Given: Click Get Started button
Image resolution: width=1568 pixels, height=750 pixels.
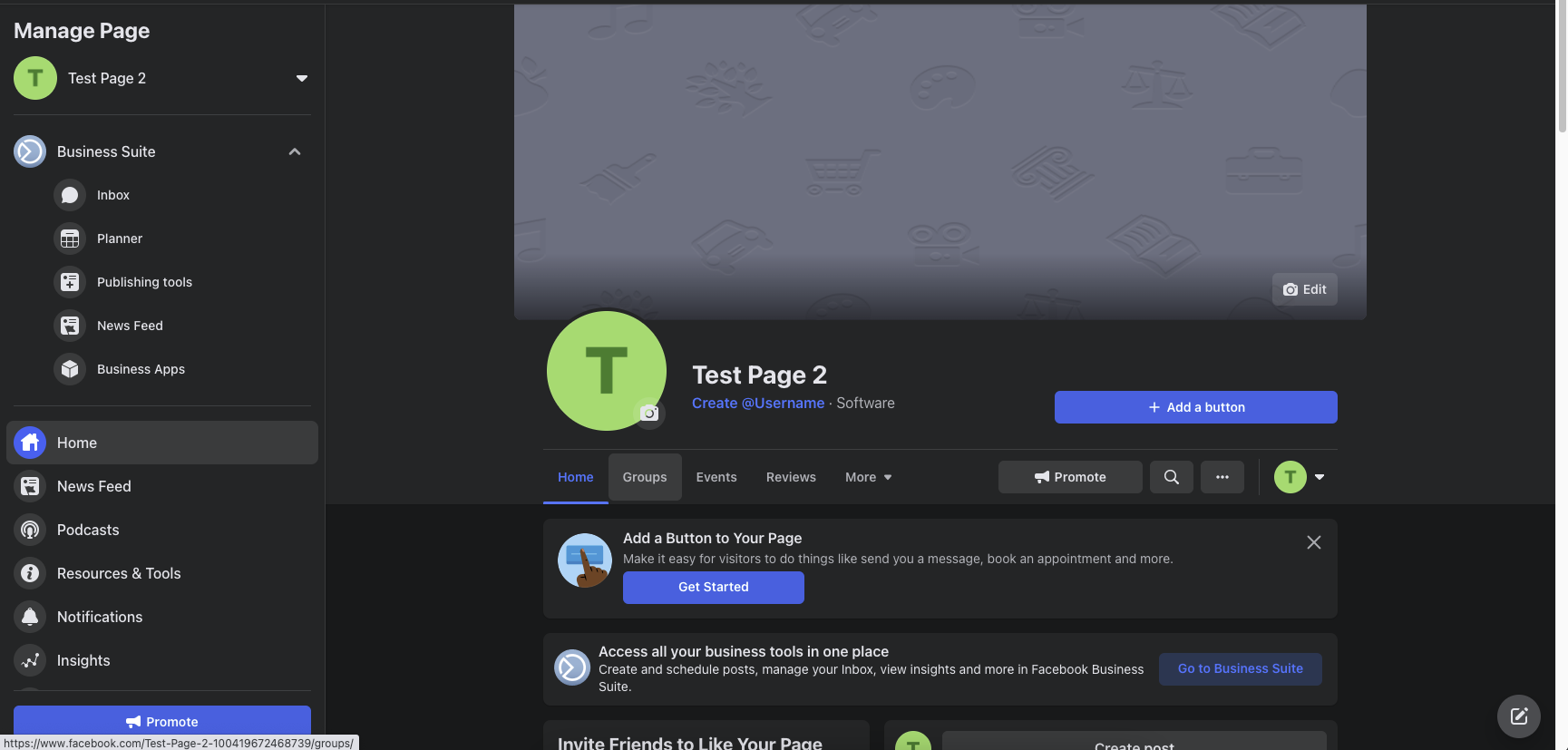Looking at the screenshot, I should pyautogui.click(x=714, y=587).
